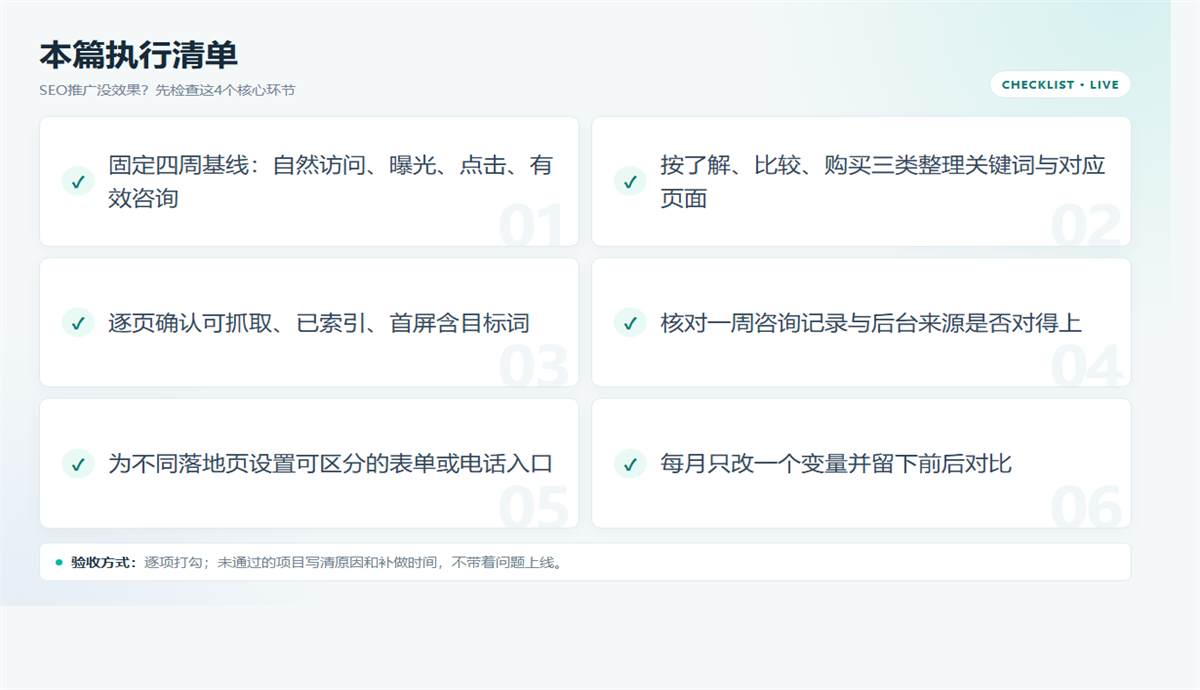Click the checkmark icon beside 逐页确认可抓取
The height and width of the screenshot is (690, 1200).
point(78,322)
